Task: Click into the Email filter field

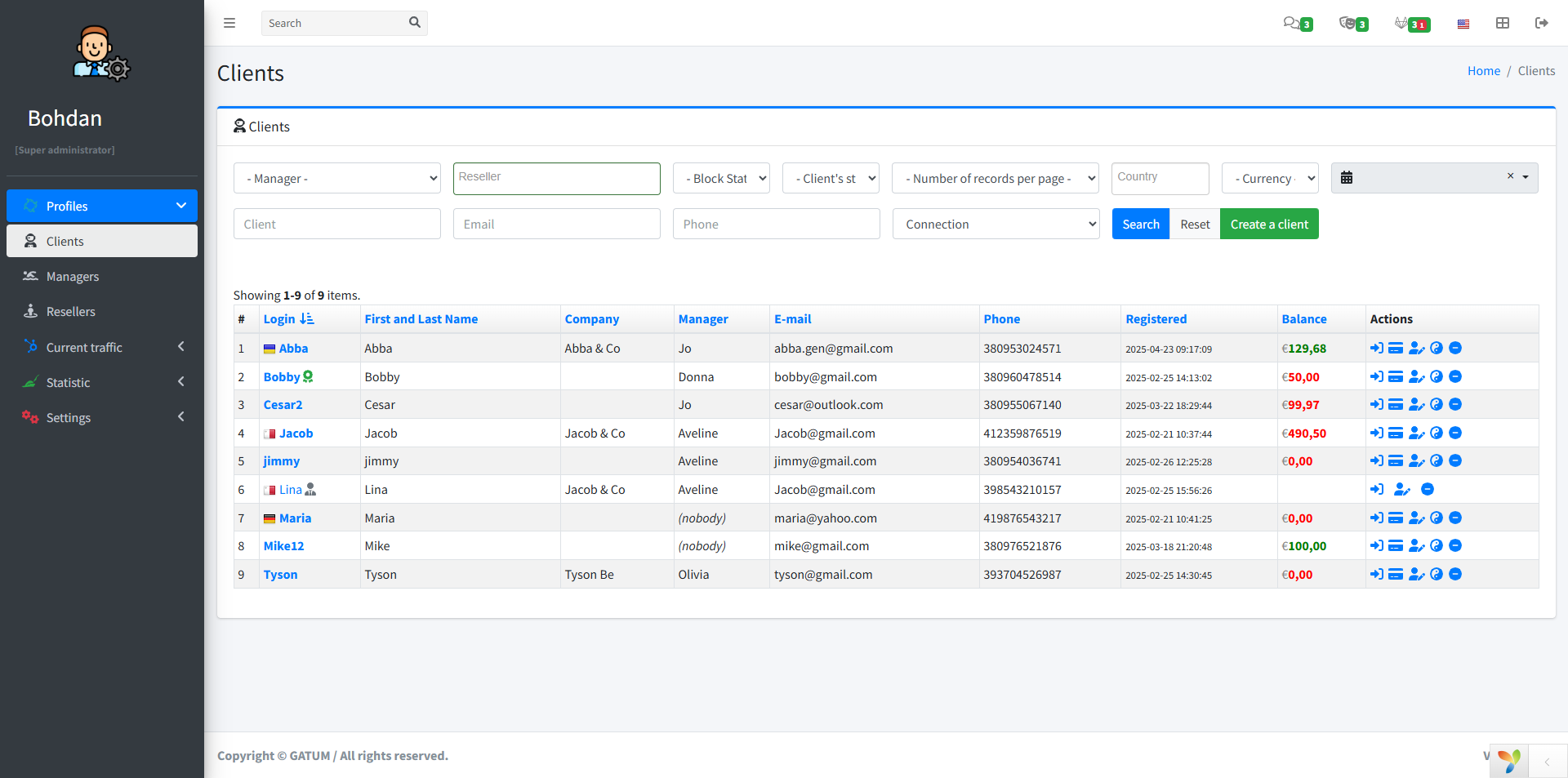Action: [x=556, y=225]
